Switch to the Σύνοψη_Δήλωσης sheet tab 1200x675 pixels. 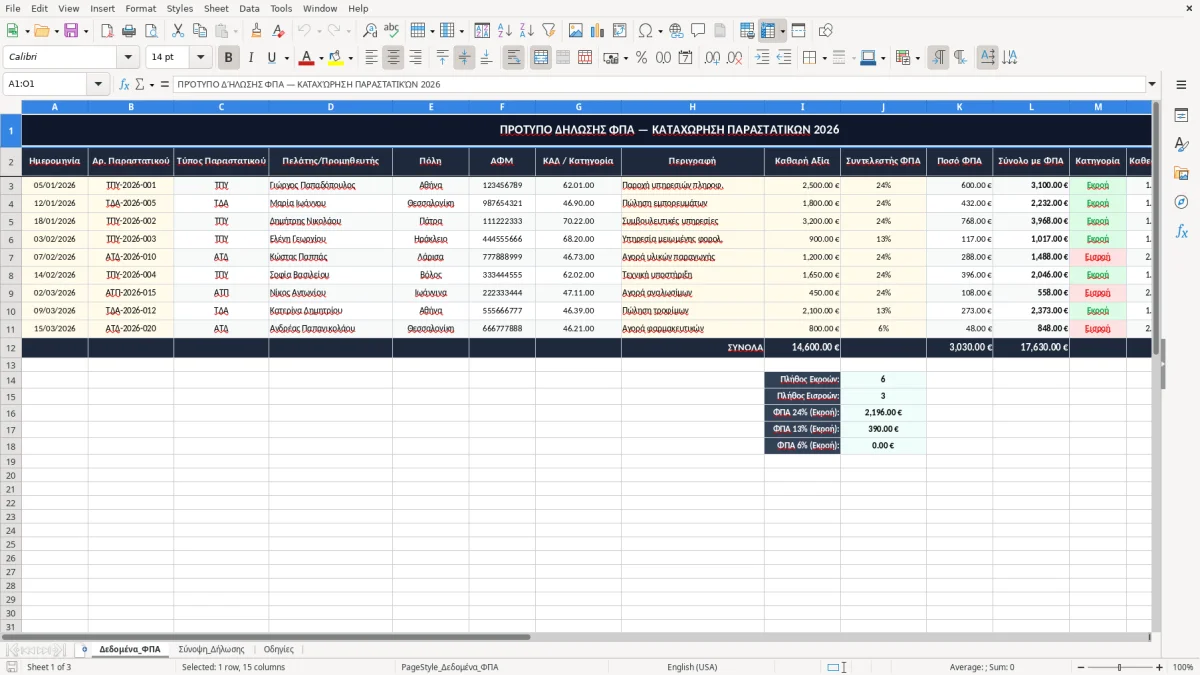click(x=211, y=649)
